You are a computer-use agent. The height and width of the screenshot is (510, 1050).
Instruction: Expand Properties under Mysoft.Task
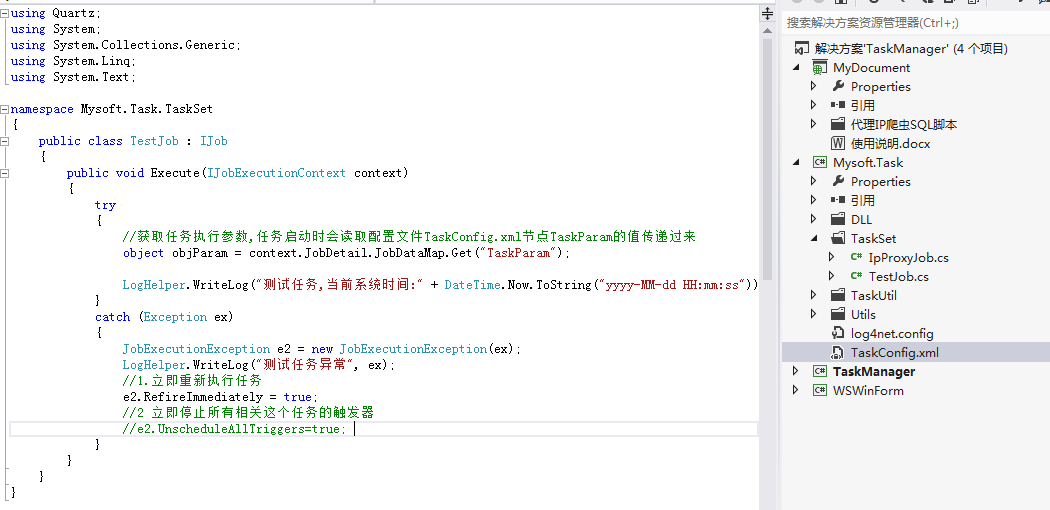(814, 181)
